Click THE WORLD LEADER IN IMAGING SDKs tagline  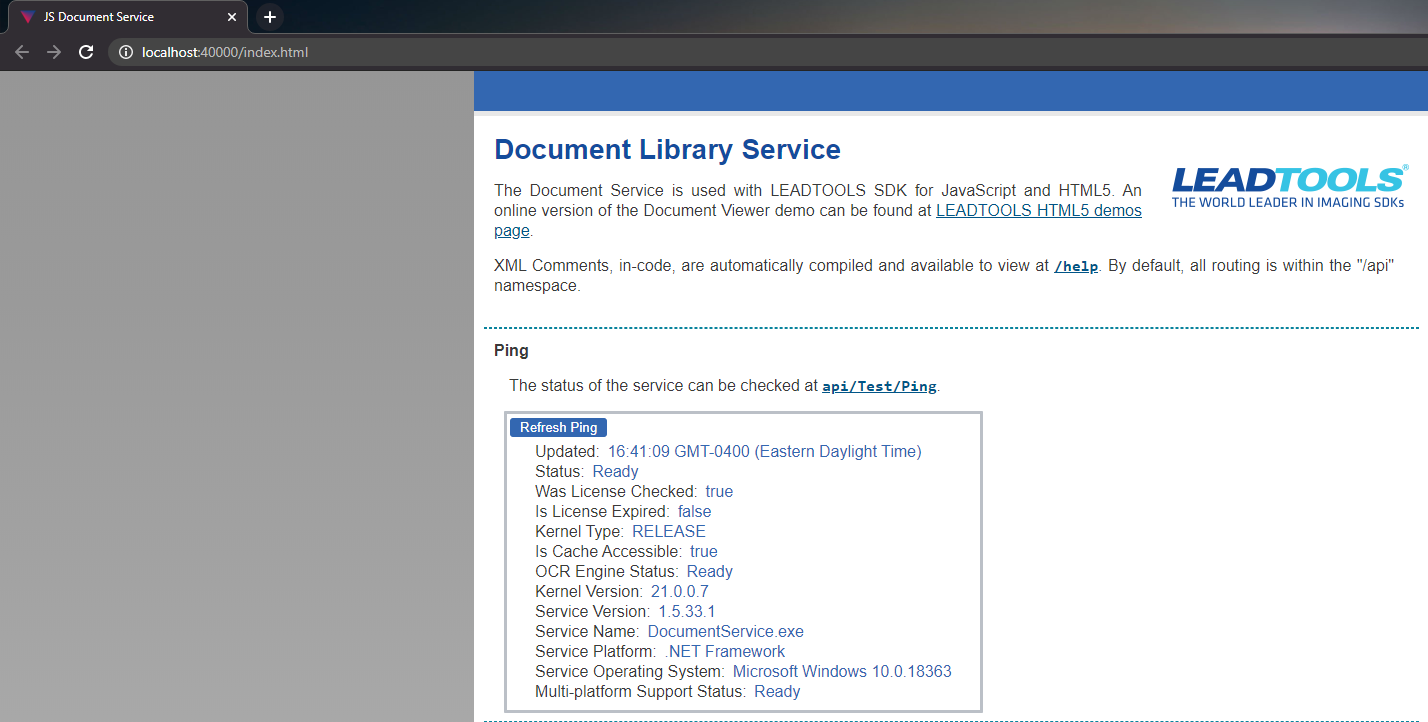click(1288, 202)
